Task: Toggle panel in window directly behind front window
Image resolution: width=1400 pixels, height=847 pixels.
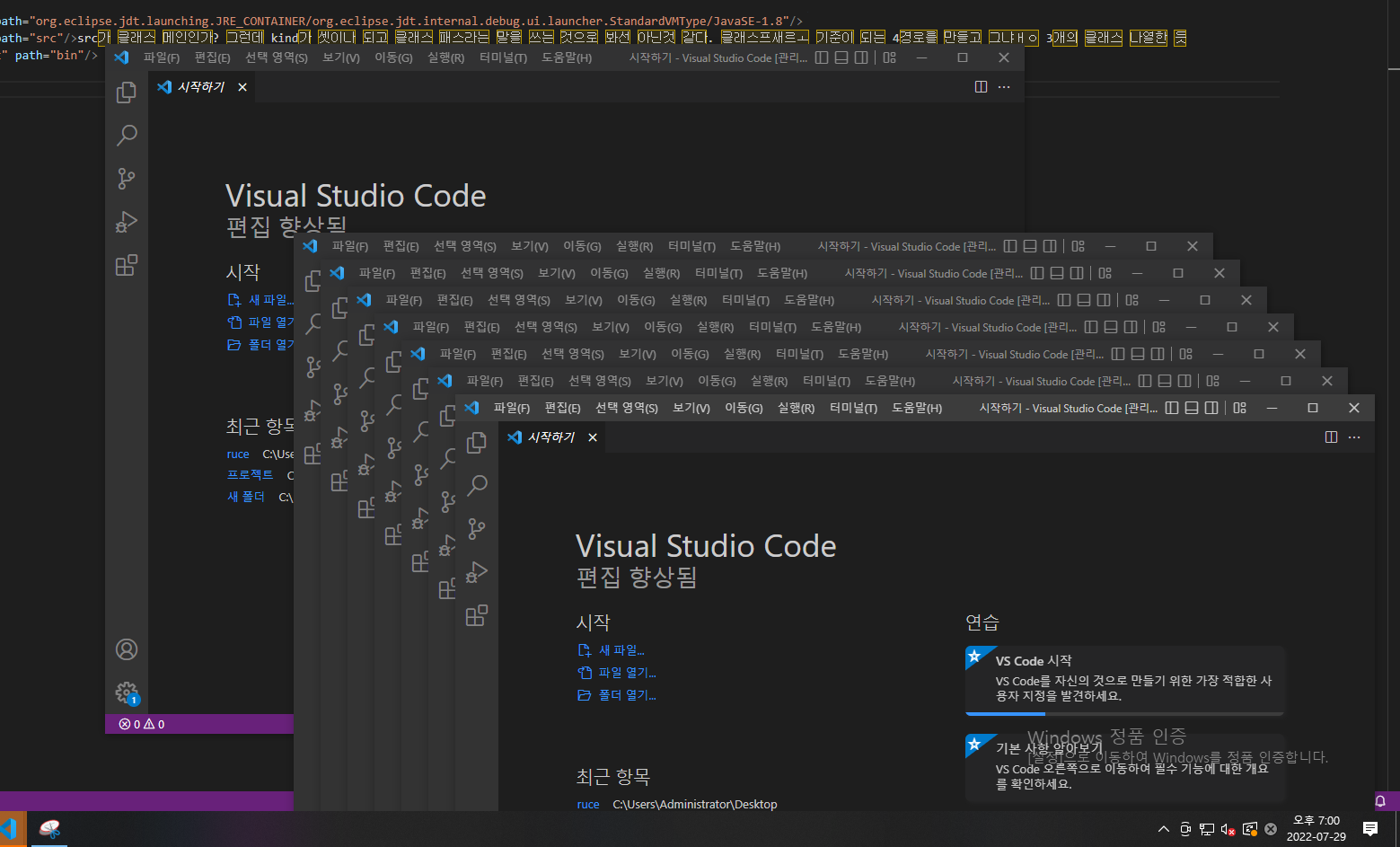Action: point(1165,381)
